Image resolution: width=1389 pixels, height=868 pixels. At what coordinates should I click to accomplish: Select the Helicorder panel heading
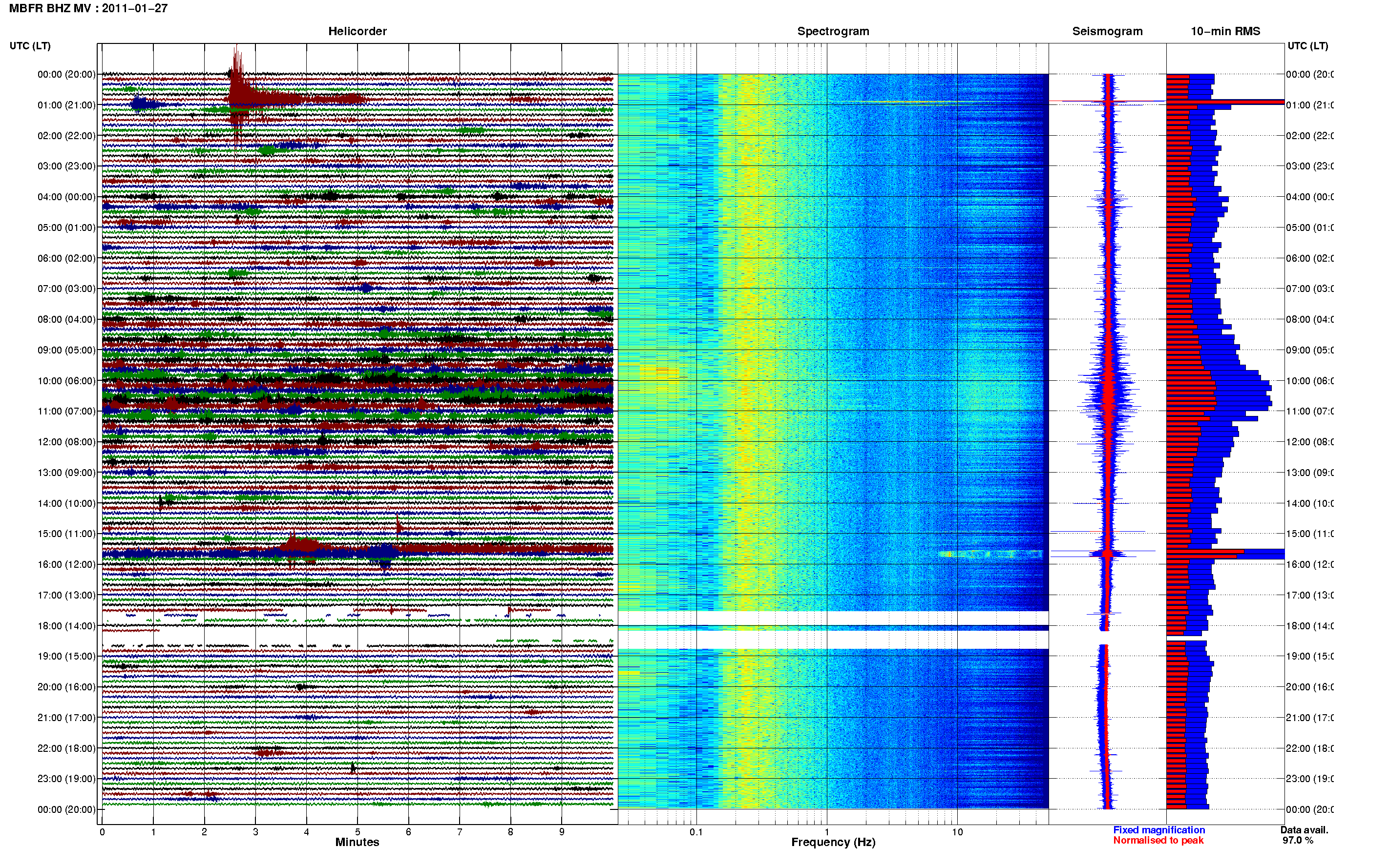(357, 31)
